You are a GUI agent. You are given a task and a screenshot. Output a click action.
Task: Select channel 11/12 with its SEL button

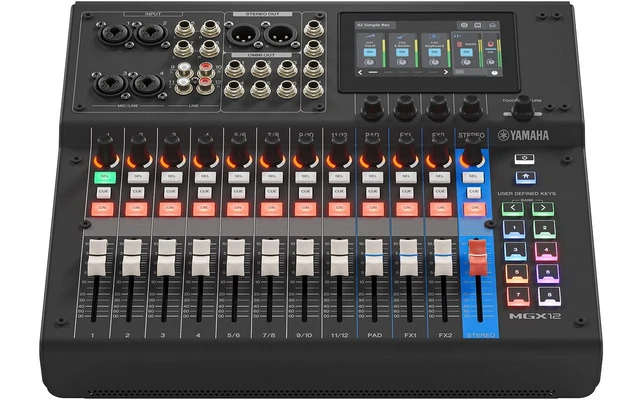(339, 177)
